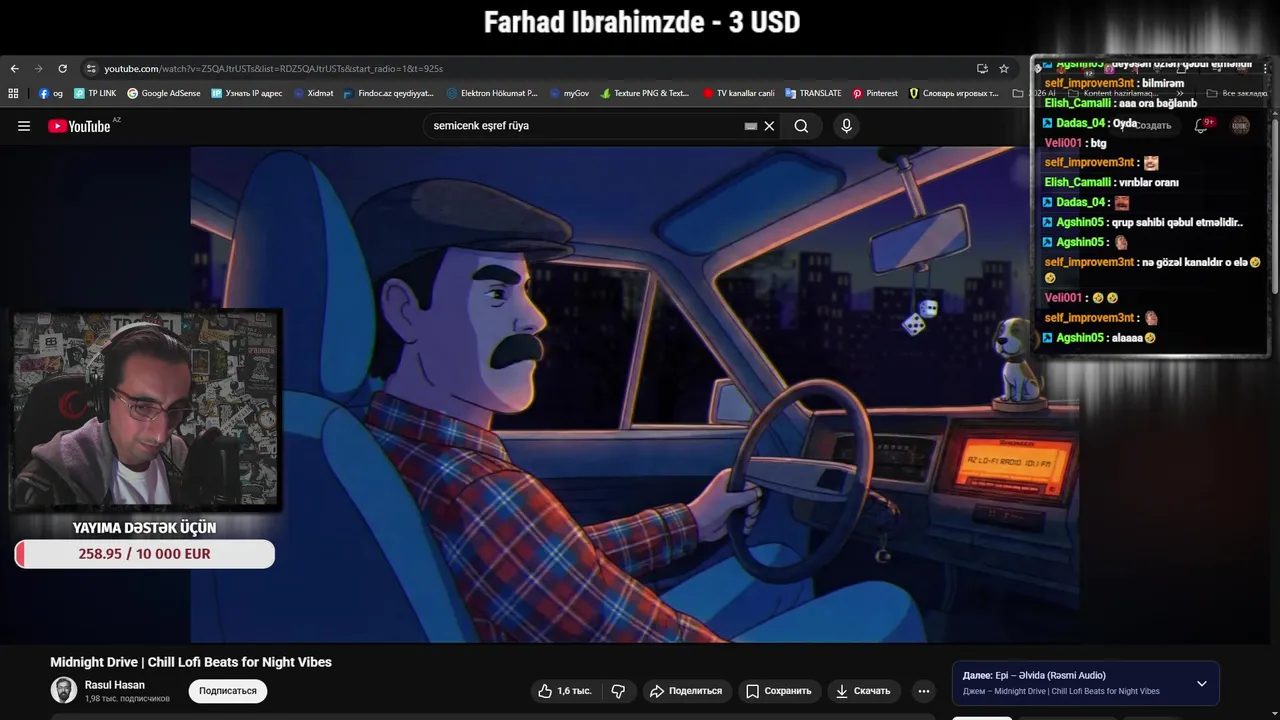Click the magnifier search button
1280x720 pixels.
pos(801,126)
